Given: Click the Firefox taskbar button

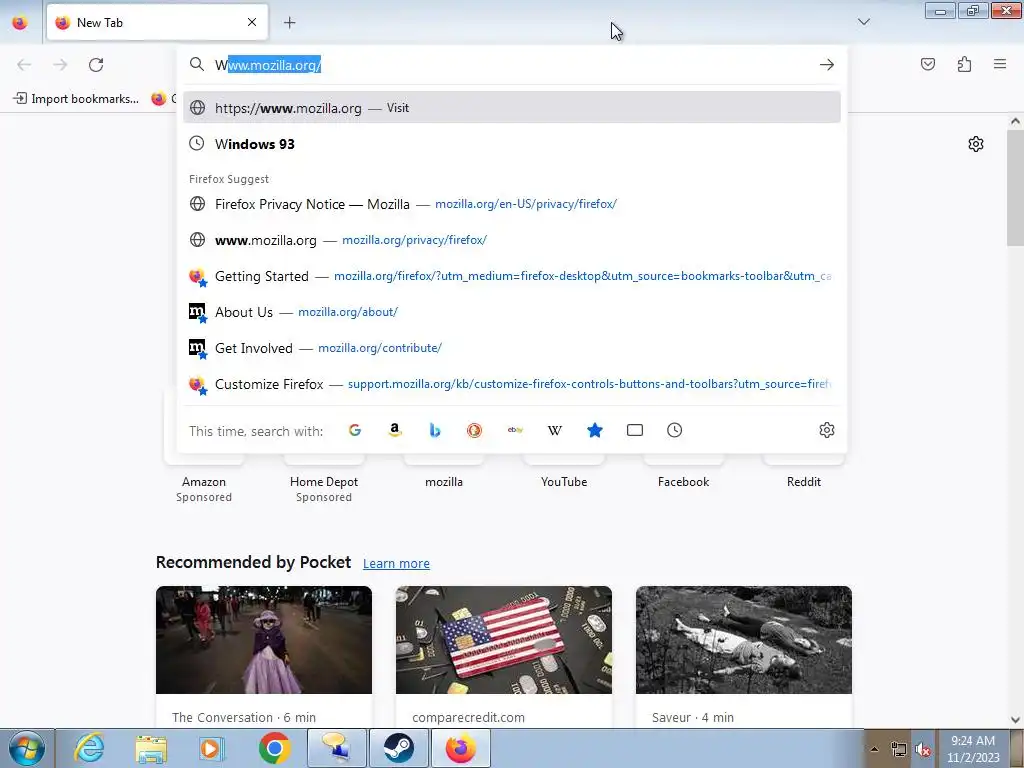Looking at the screenshot, I should [461, 748].
